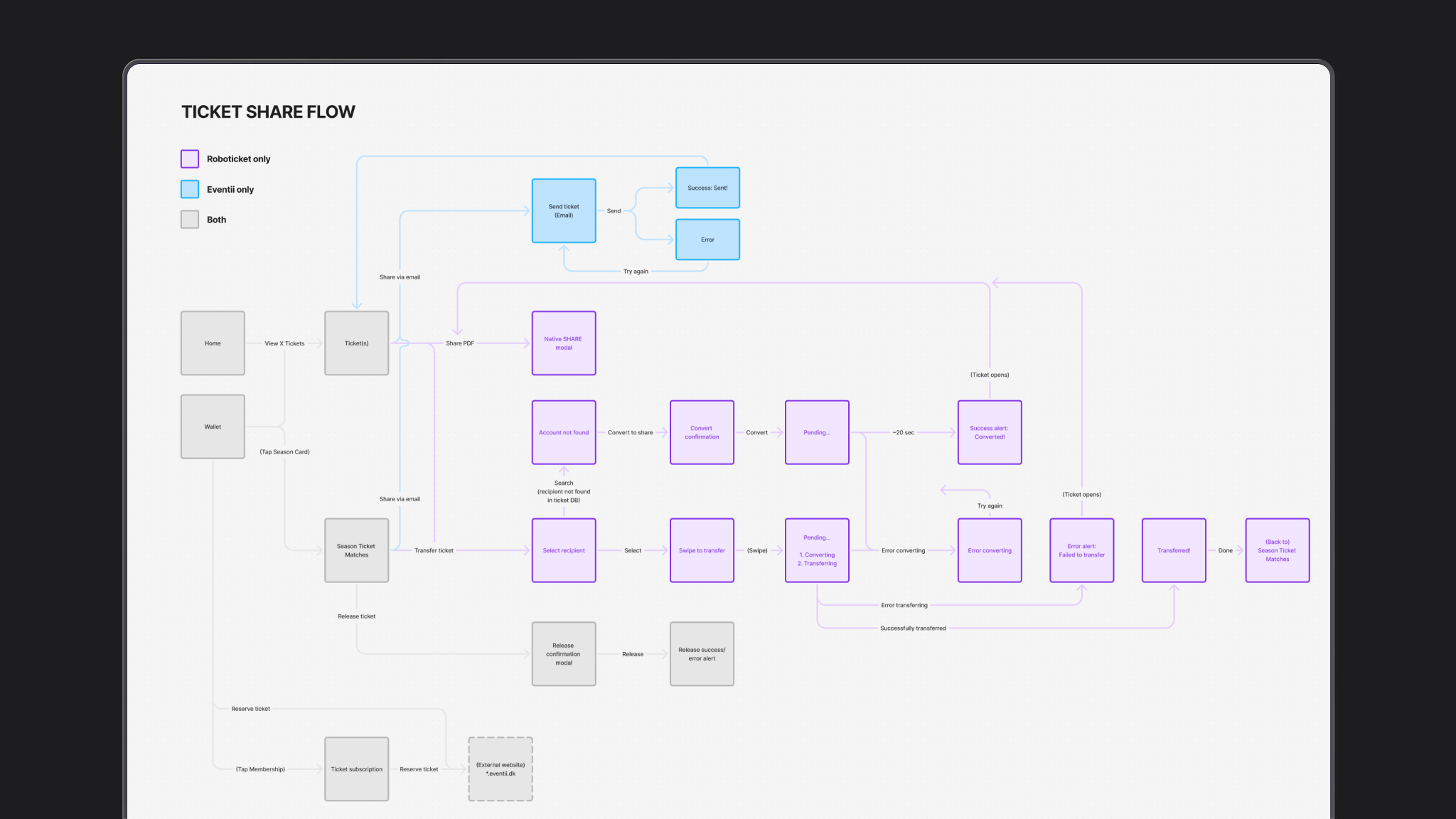This screenshot has width=1456, height=819.
Task: Click the Both gray legend swatch
Action: 190,220
